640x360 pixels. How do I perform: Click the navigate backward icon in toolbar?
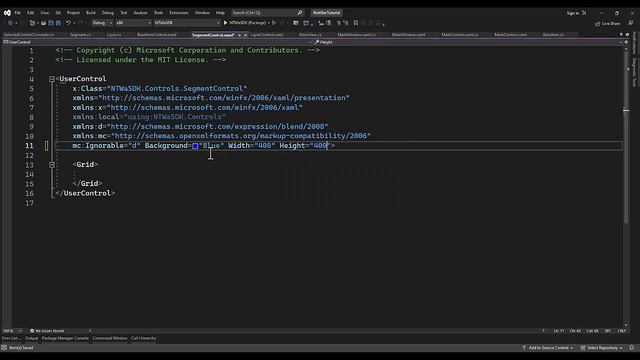[11, 23]
